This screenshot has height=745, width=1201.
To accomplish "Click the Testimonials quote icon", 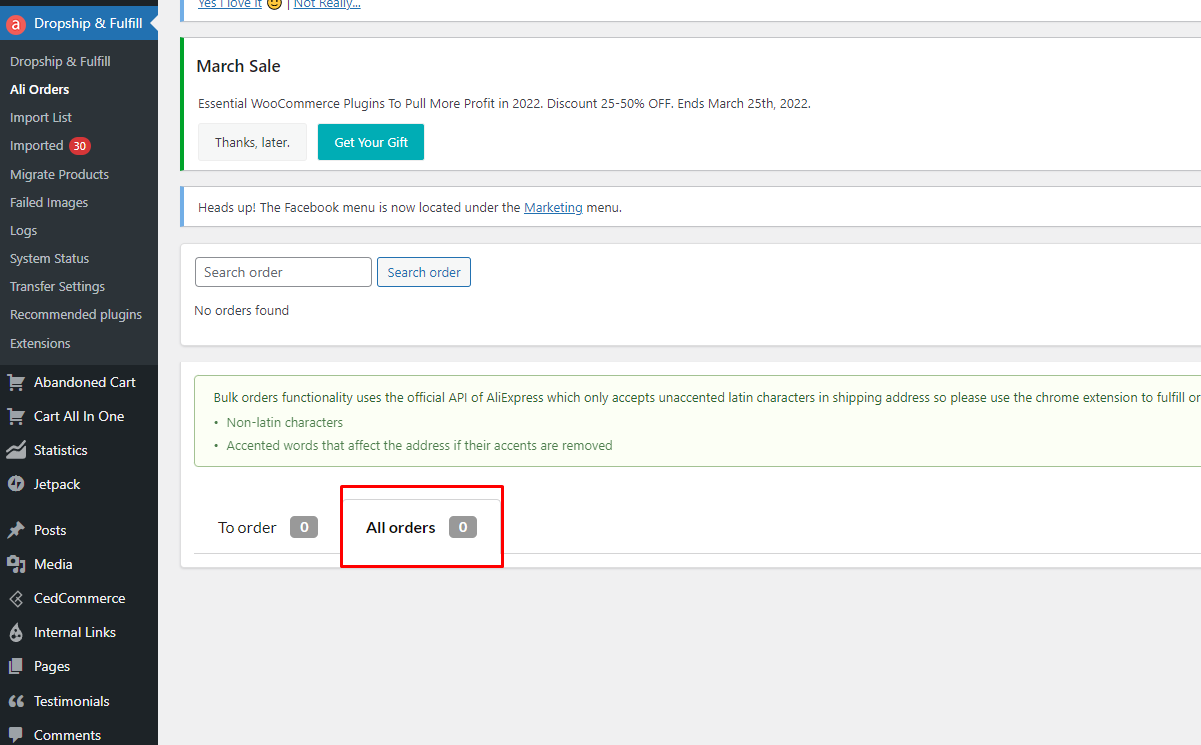I will (16, 701).
